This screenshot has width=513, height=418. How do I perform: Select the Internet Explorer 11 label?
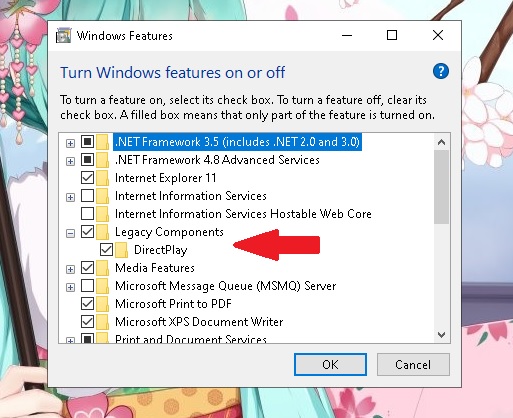pos(166,178)
